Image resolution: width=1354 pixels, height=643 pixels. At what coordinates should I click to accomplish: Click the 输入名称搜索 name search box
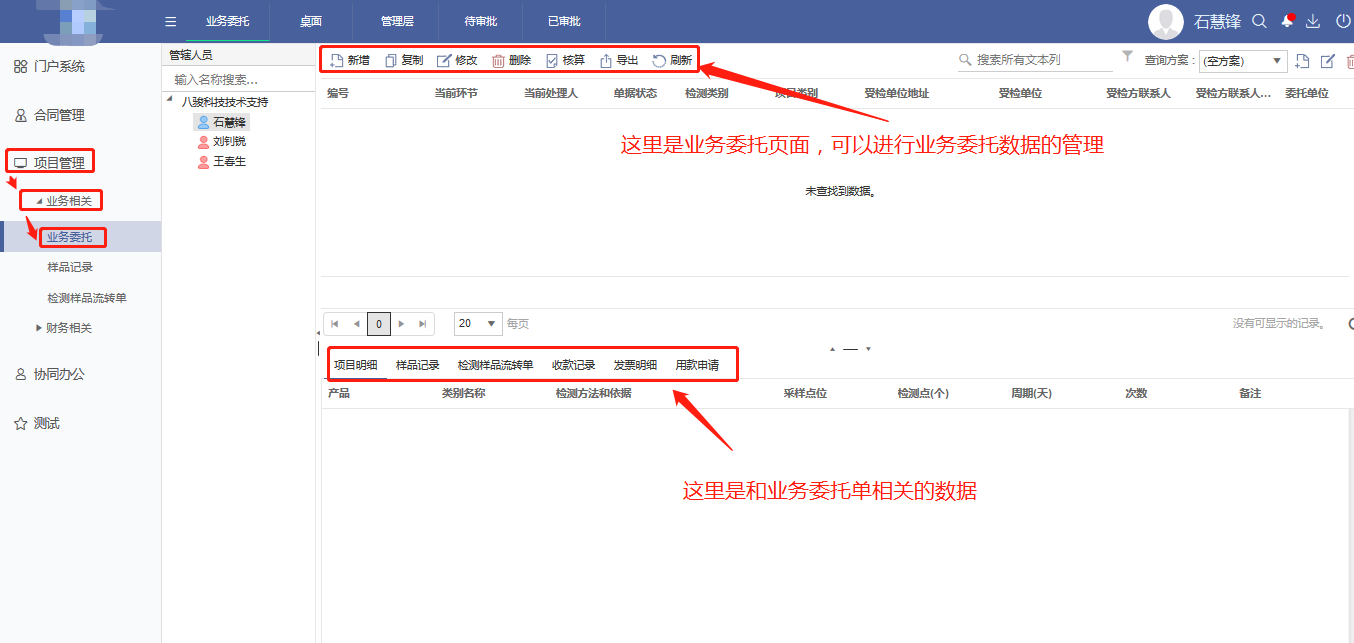tap(238, 79)
